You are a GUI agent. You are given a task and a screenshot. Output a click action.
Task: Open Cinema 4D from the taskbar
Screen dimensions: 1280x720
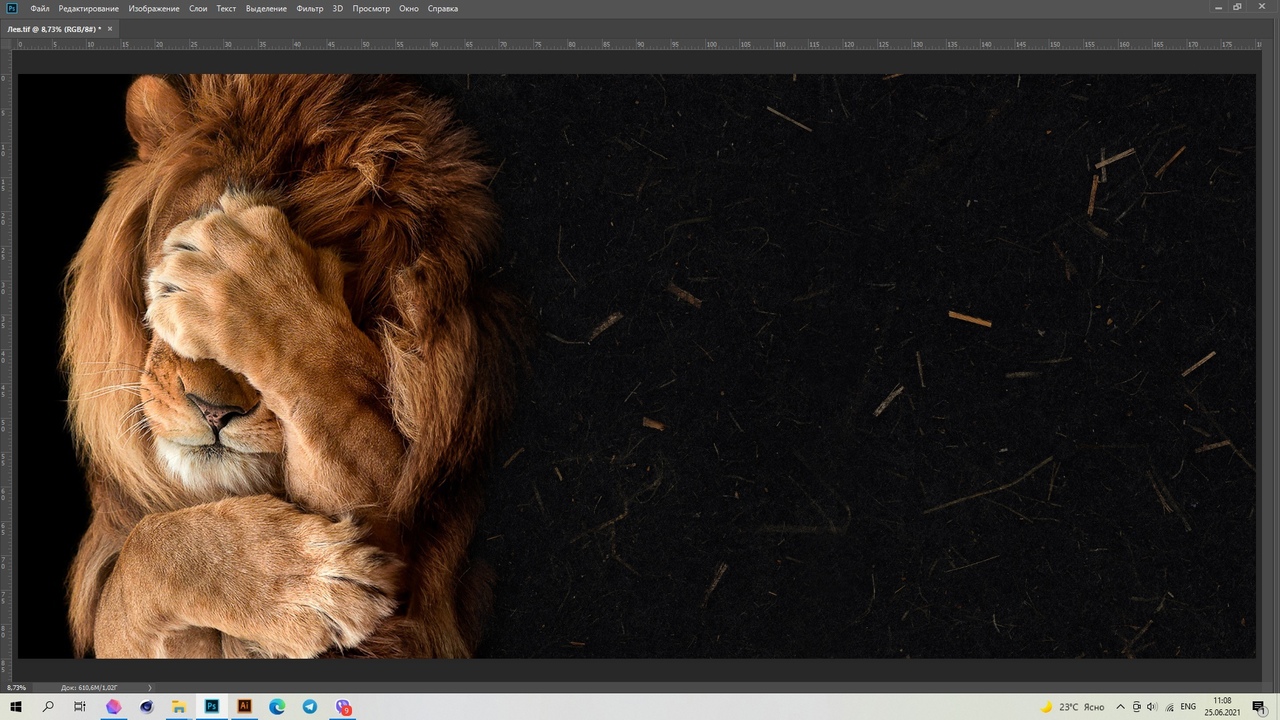pyautogui.click(x=147, y=707)
